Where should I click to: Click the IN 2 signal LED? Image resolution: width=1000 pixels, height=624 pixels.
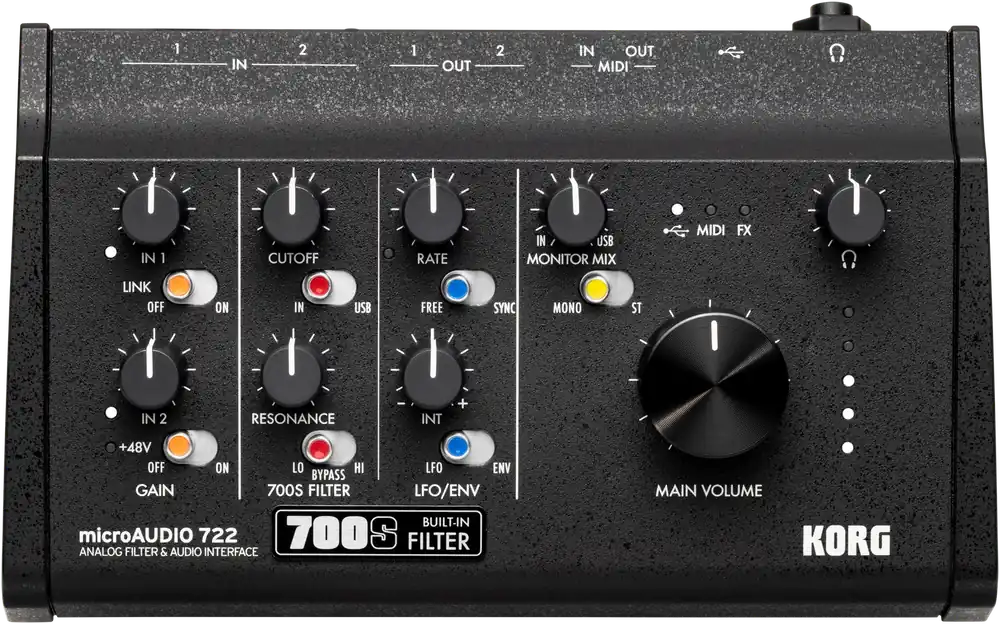click(111, 413)
